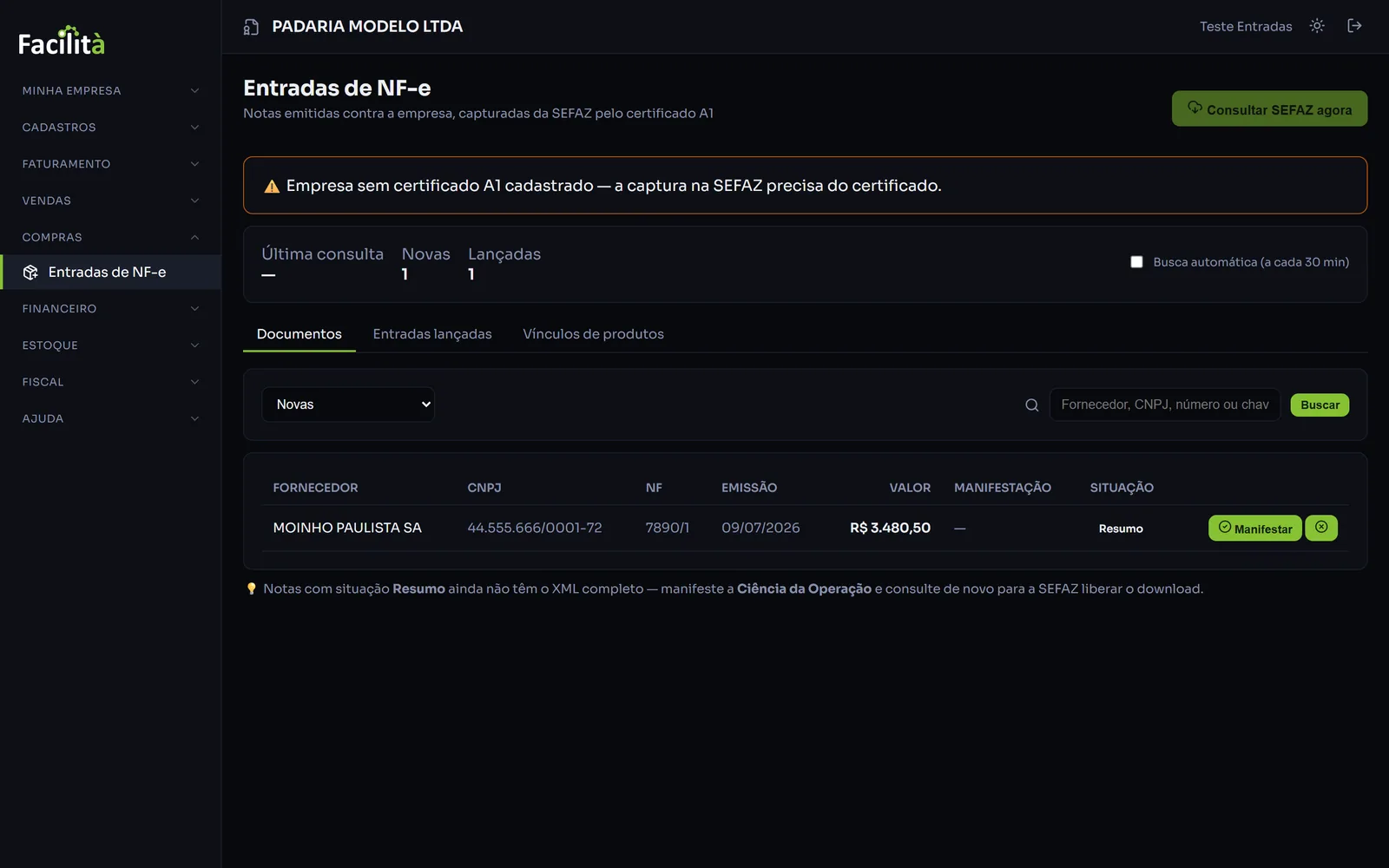
Task: Click the warning triangle icon in alert
Action: point(272,187)
